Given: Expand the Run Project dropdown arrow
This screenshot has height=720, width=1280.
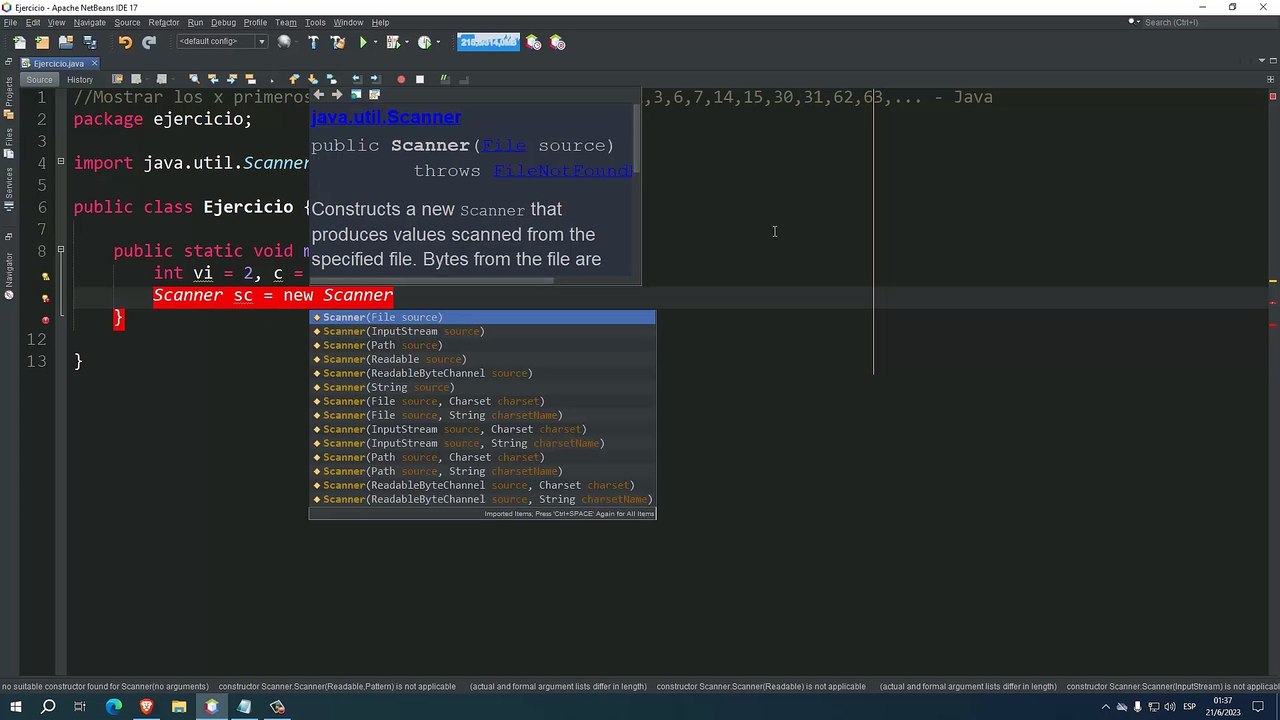Looking at the screenshot, I should click(376, 42).
